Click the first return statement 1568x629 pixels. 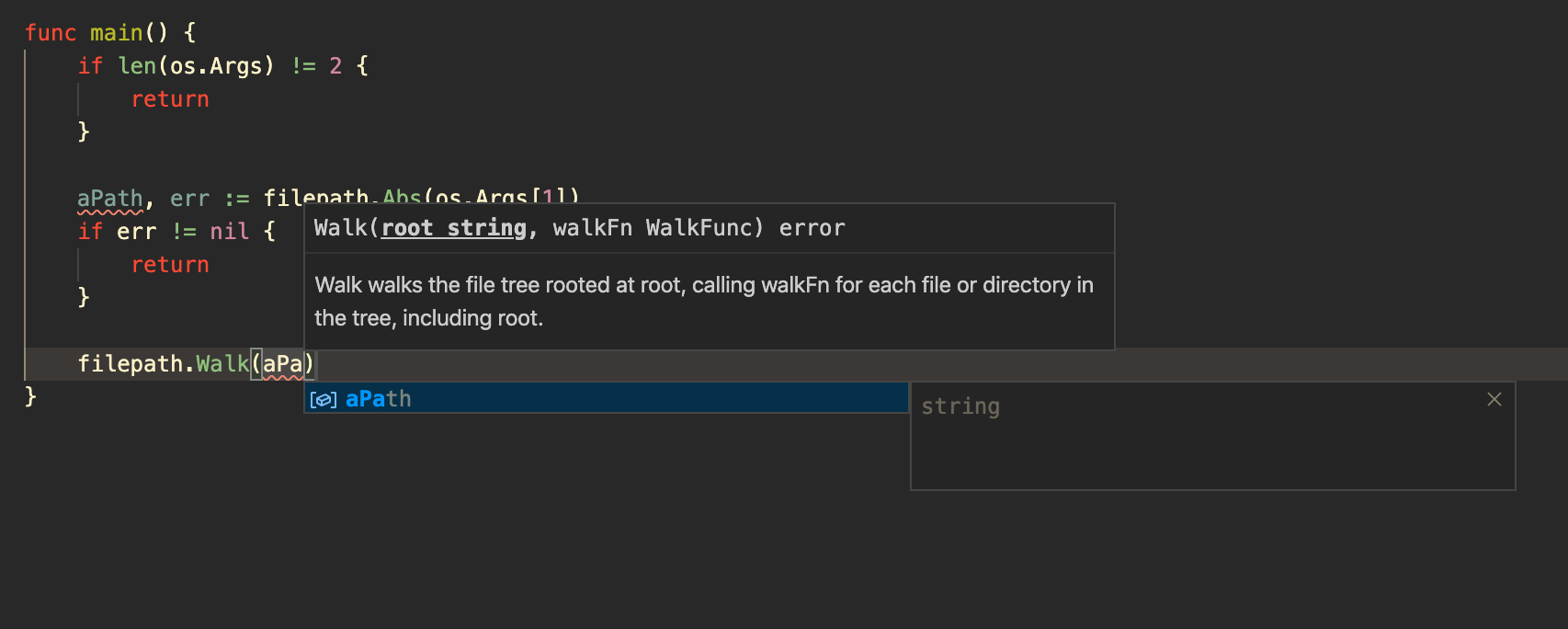pos(170,98)
